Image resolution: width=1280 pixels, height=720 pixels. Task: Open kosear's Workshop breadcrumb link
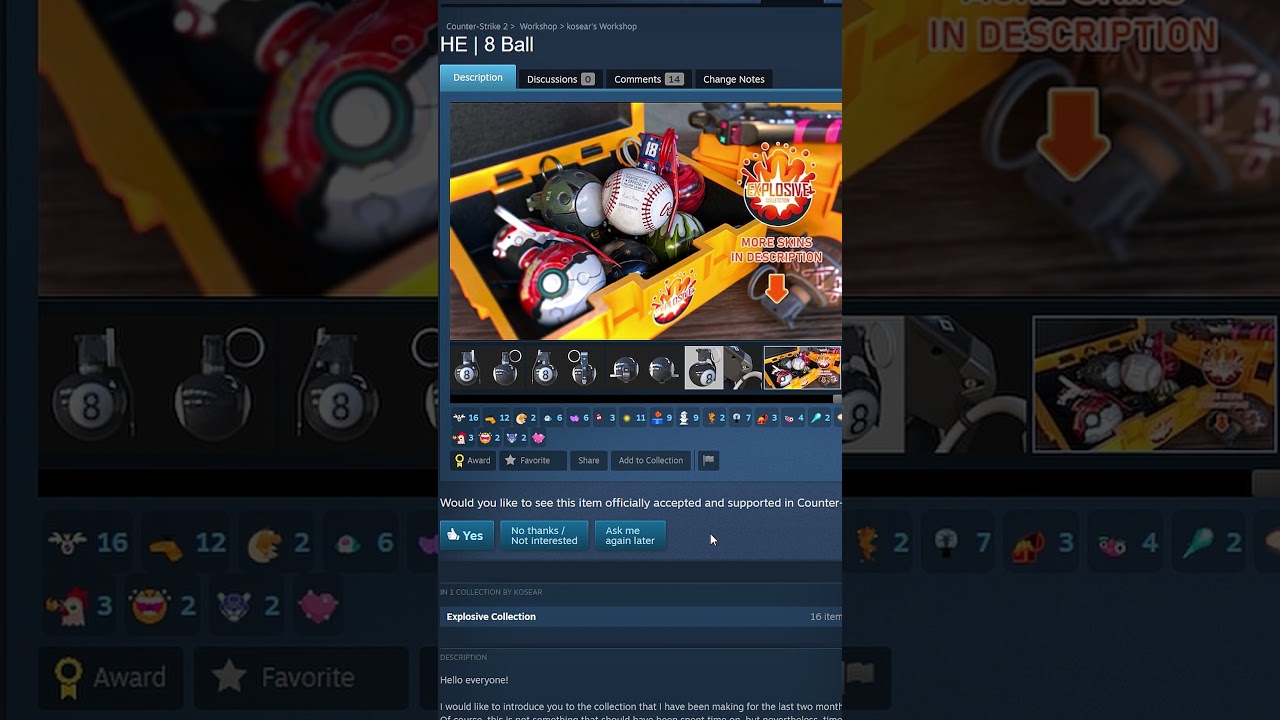[x=602, y=26]
